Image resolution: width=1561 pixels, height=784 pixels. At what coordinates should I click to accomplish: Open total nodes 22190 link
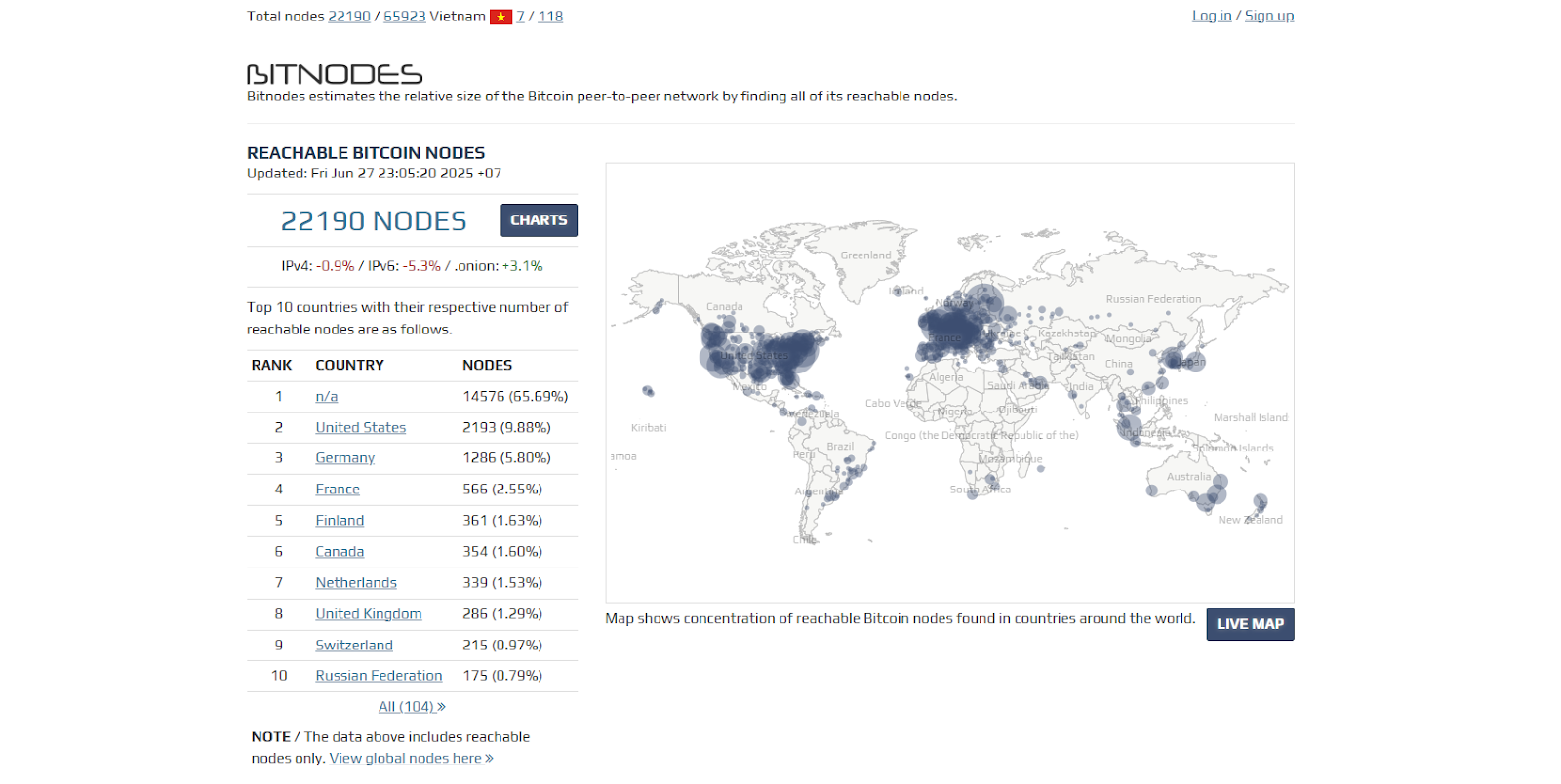(349, 17)
